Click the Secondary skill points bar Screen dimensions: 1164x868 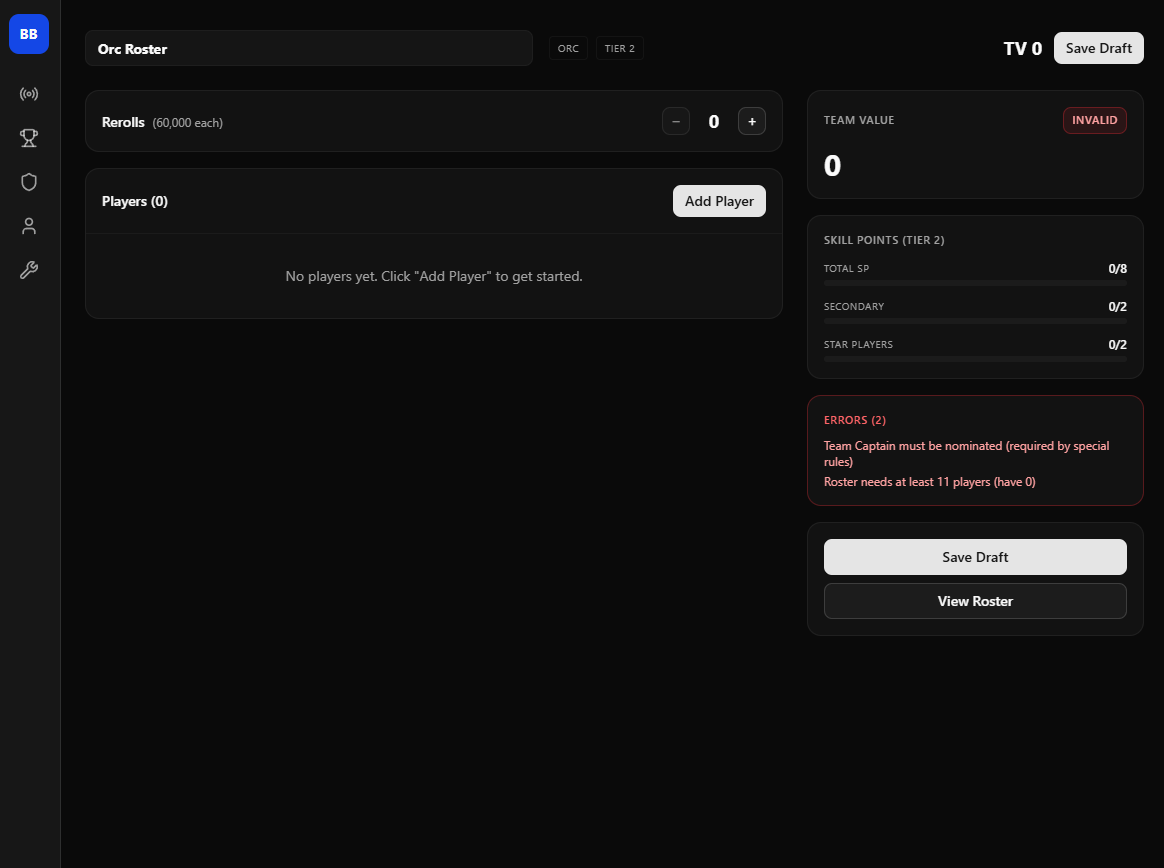975,322
